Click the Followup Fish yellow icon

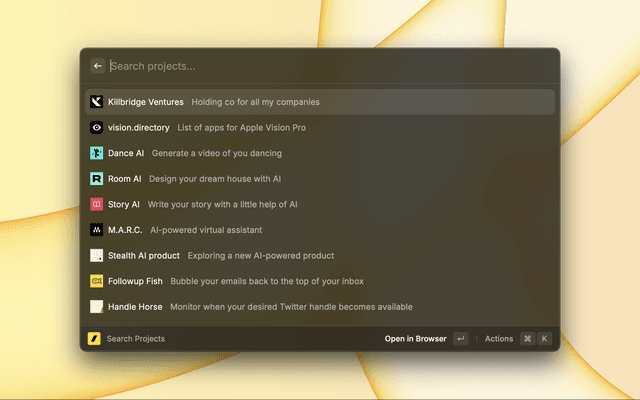96,281
